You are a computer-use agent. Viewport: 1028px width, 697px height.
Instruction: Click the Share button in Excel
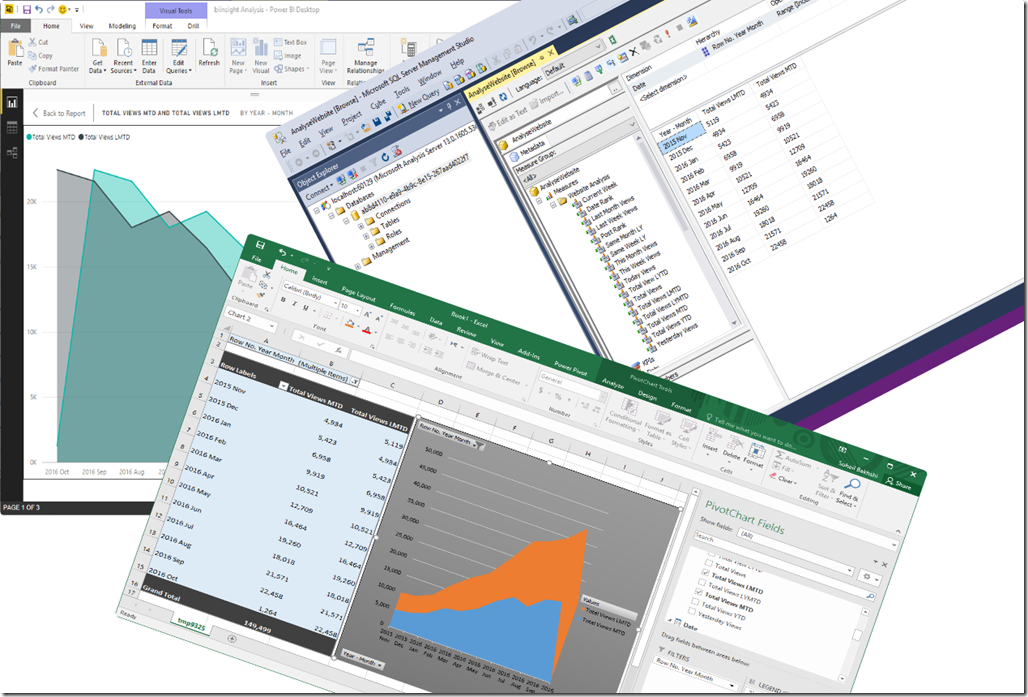899,481
